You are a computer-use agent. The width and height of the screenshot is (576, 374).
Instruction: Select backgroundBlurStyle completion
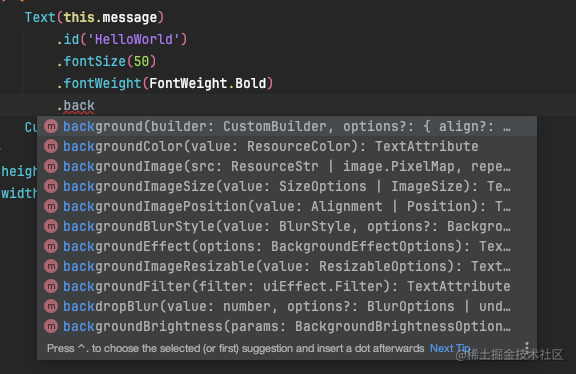pyautogui.click(x=287, y=226)
